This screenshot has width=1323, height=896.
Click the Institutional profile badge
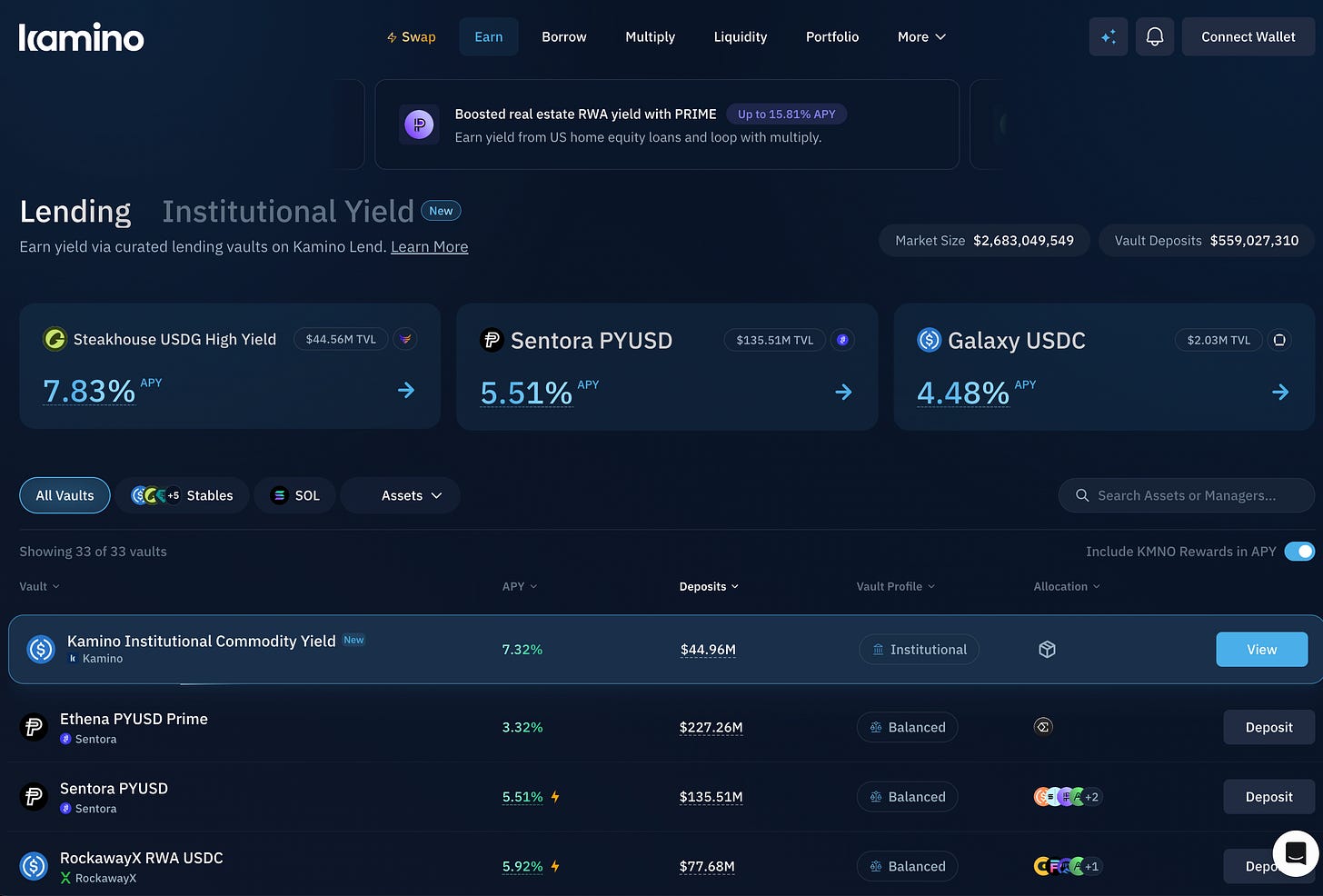pyautogui.click(x=919, y=650)
